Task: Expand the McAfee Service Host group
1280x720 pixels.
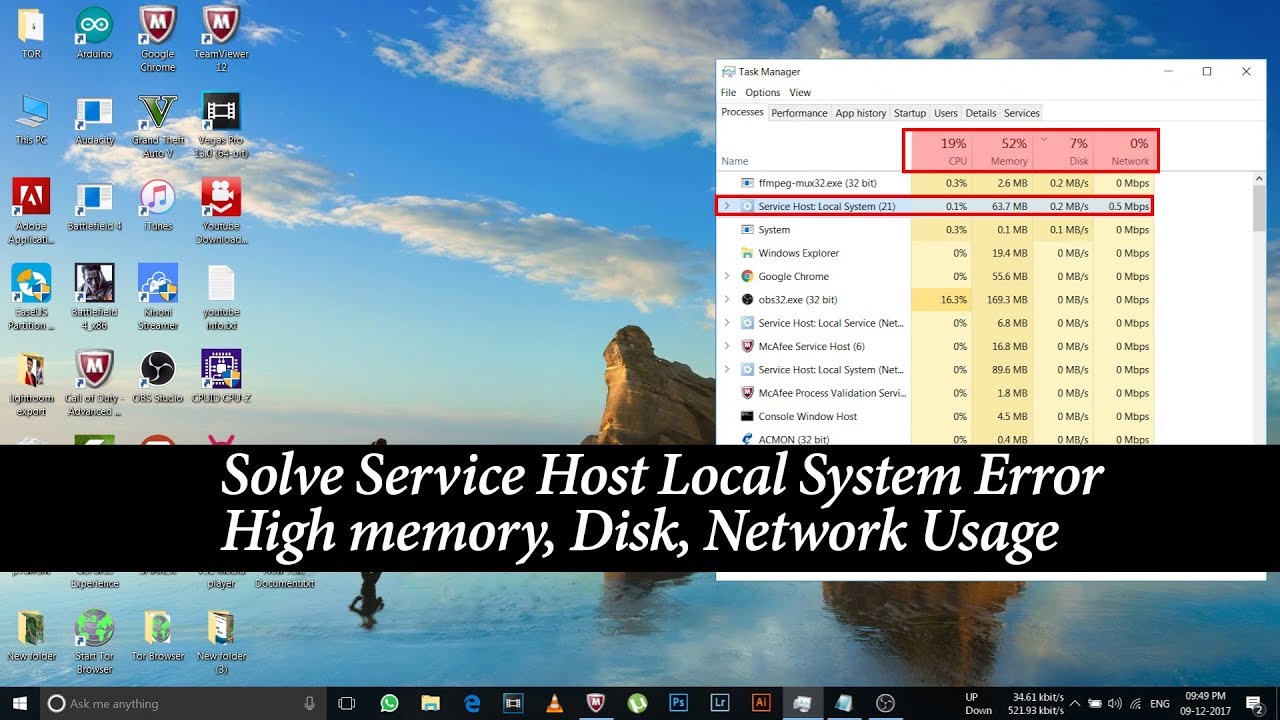Action: tap(727, 346)
